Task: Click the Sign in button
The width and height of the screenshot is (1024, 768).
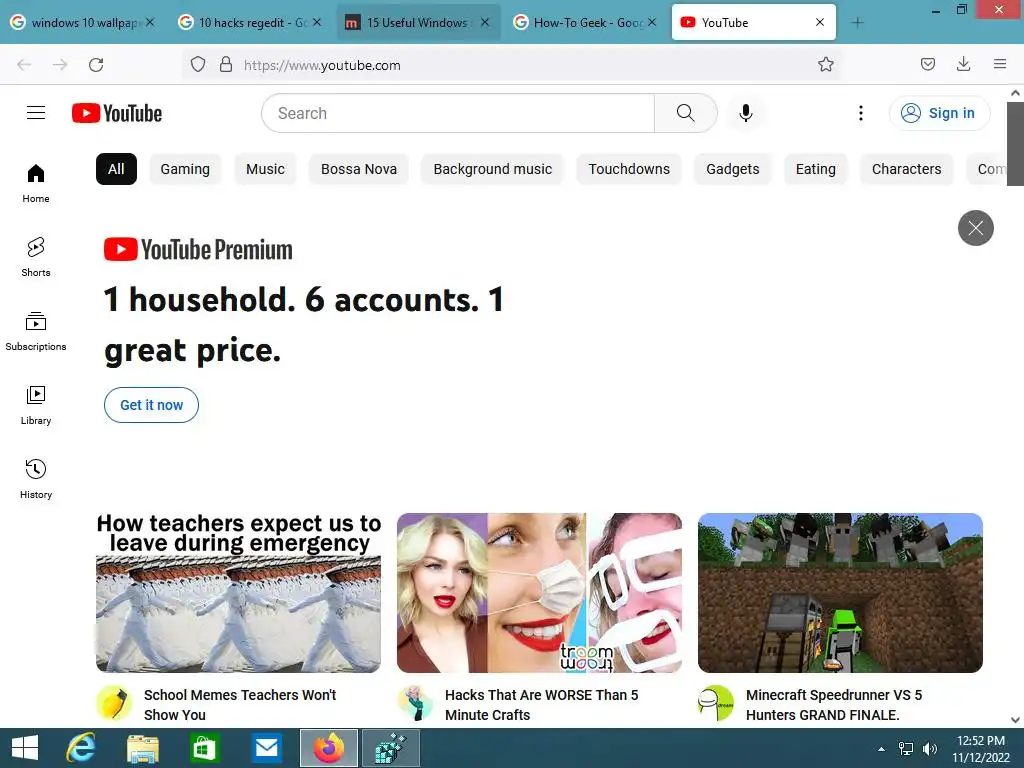Action: [x=939, y=113]
